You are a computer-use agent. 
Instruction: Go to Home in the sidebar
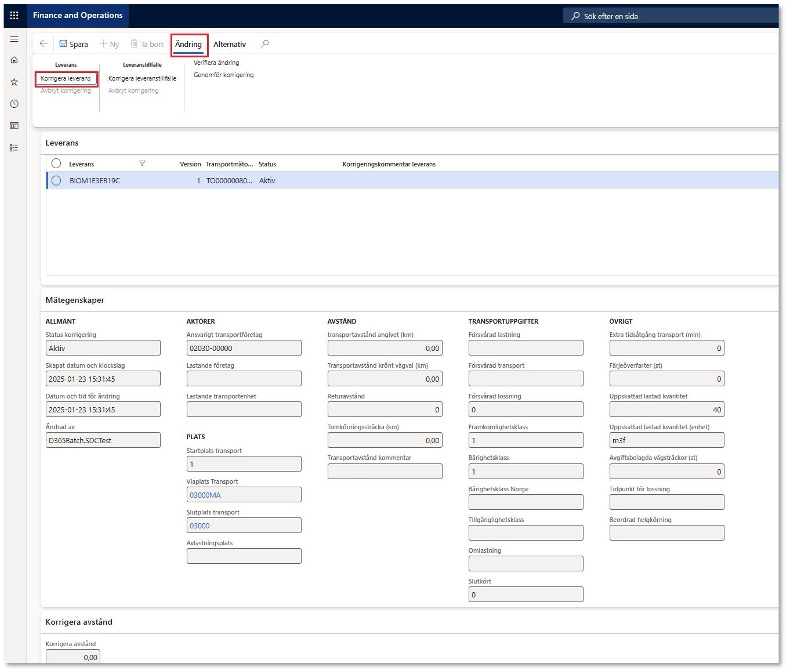(x=14, y=60)
